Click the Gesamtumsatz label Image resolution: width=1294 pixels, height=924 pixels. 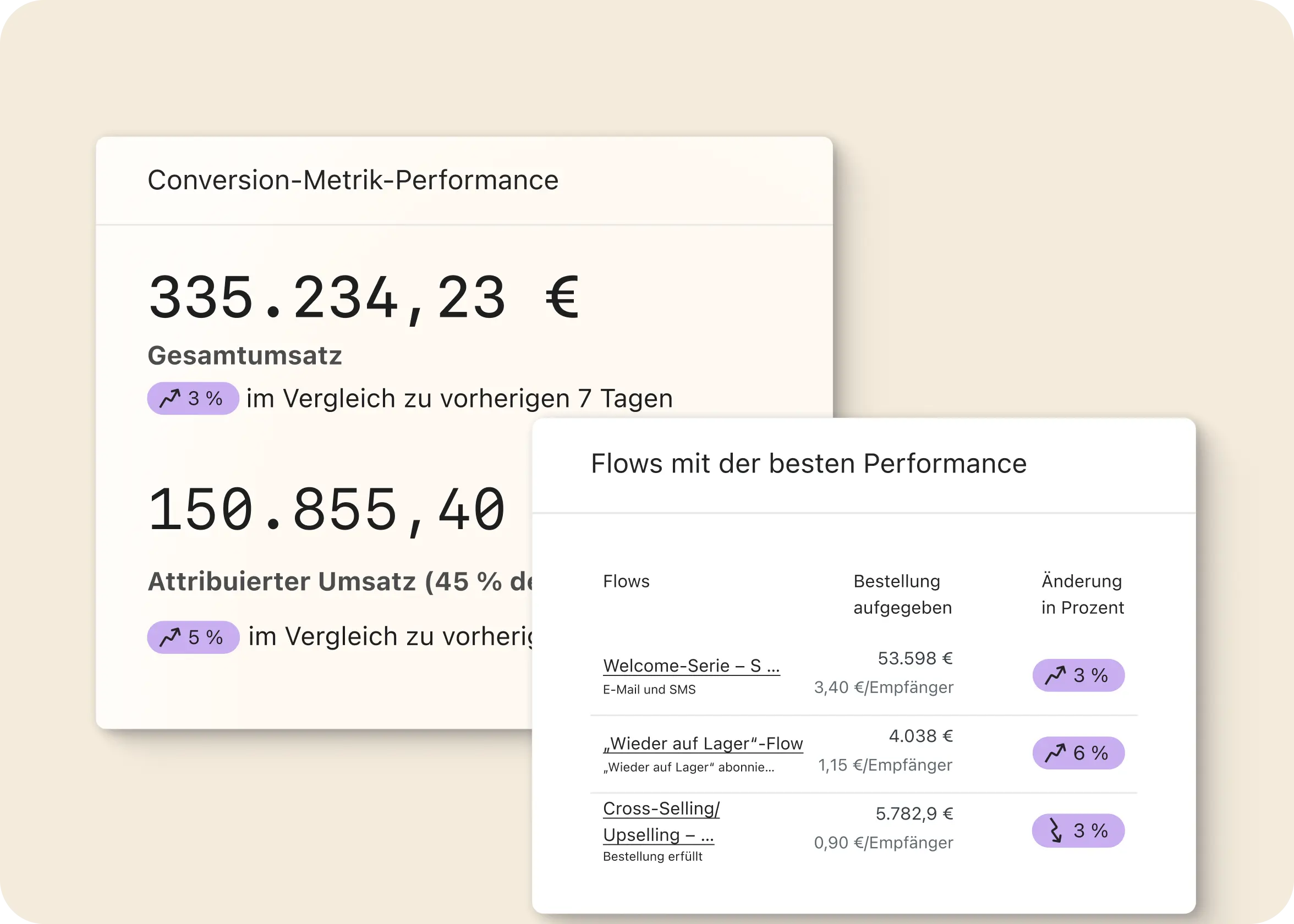pyautogui.click(x=245, y=356)
